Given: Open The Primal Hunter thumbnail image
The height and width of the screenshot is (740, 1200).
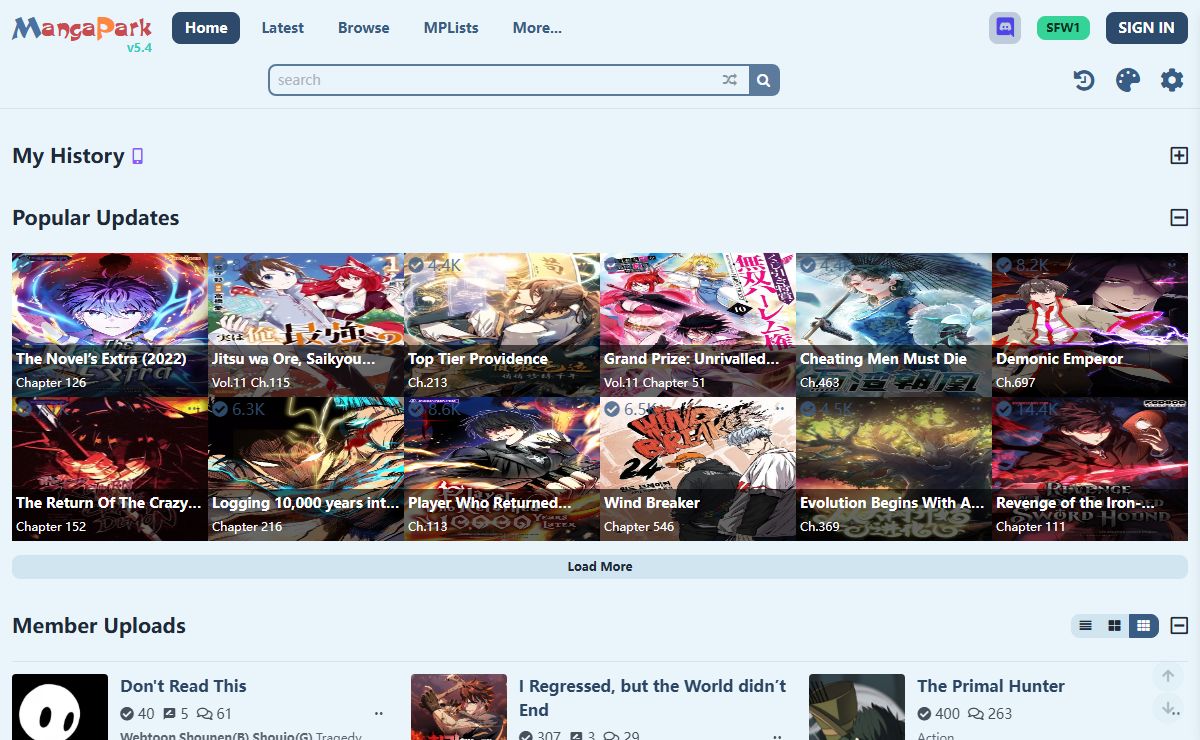Looking at the screenshot, I should pos(857,707).
